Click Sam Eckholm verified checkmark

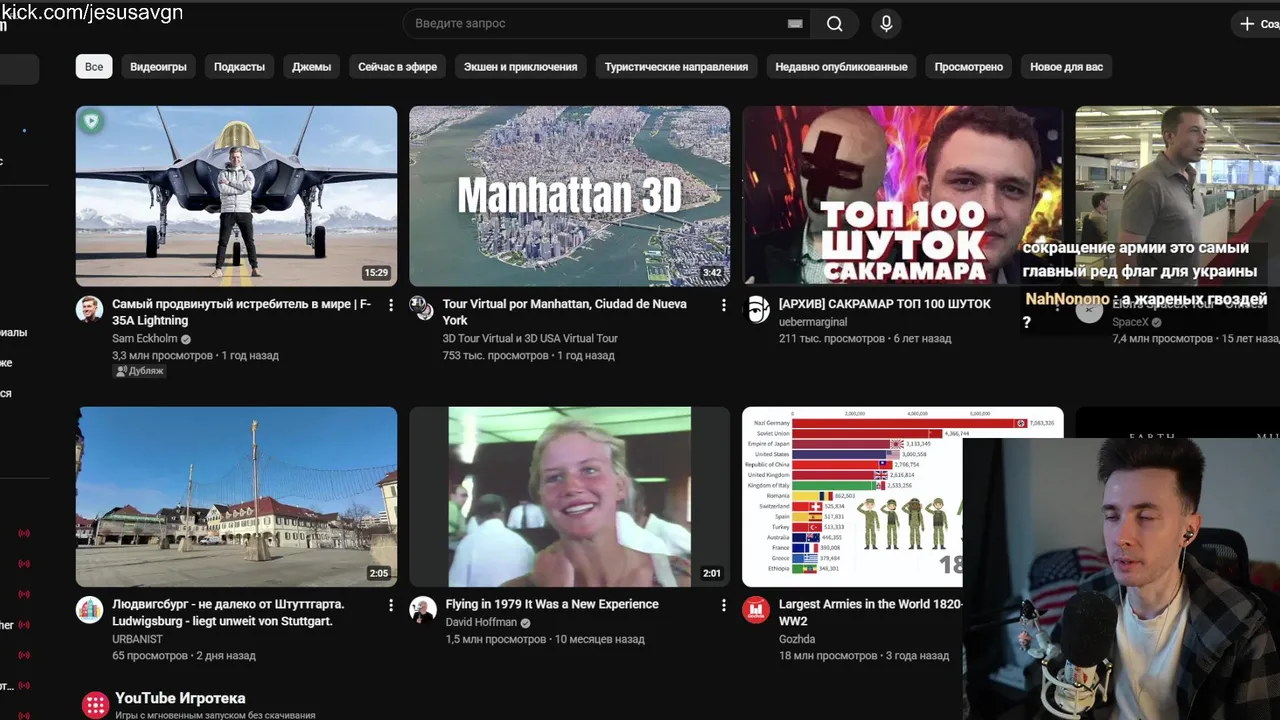click(186, 339)
